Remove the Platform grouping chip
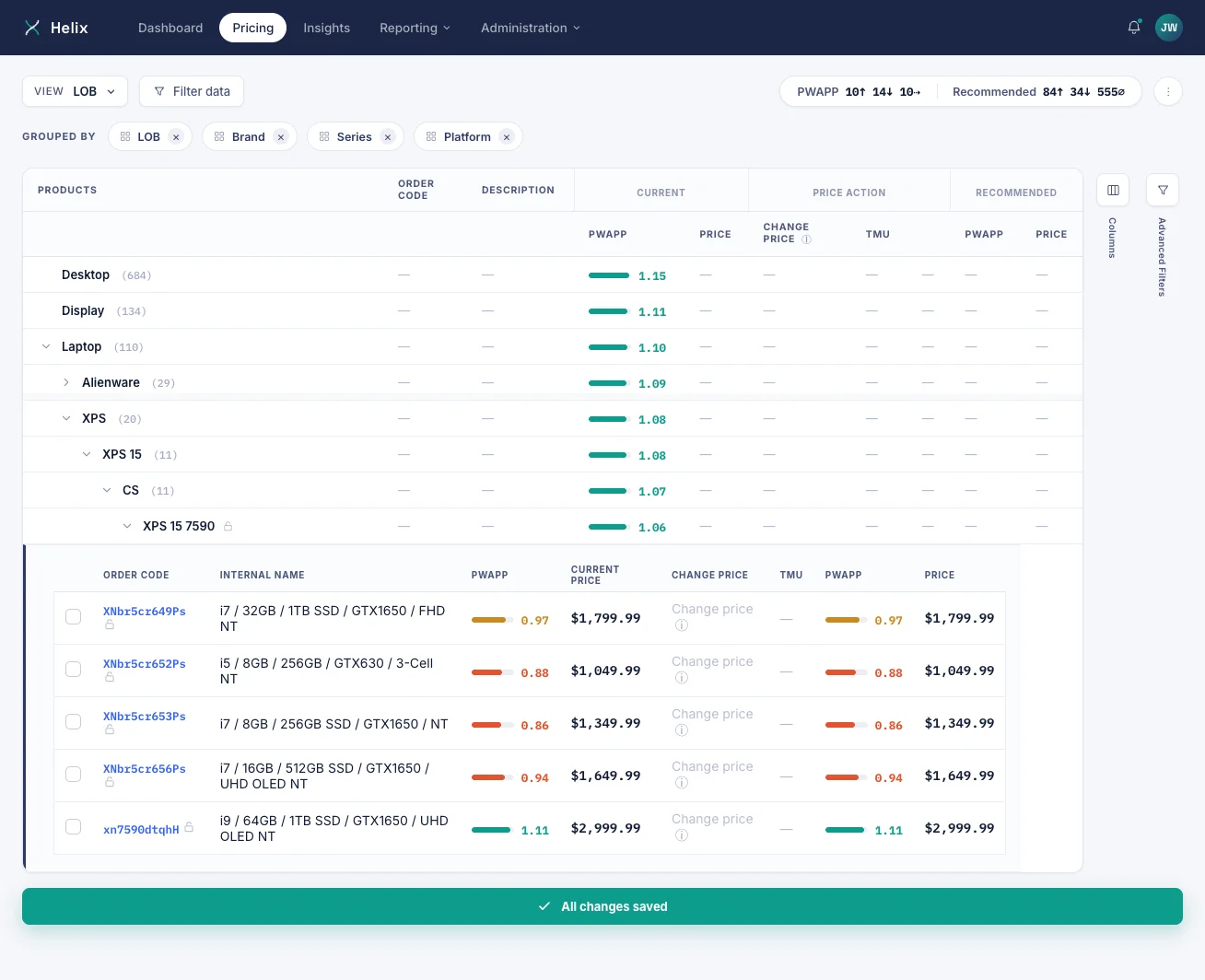The height and width of the screenshot is (980, 1205). pyautogui.click(x=507, y=137)
